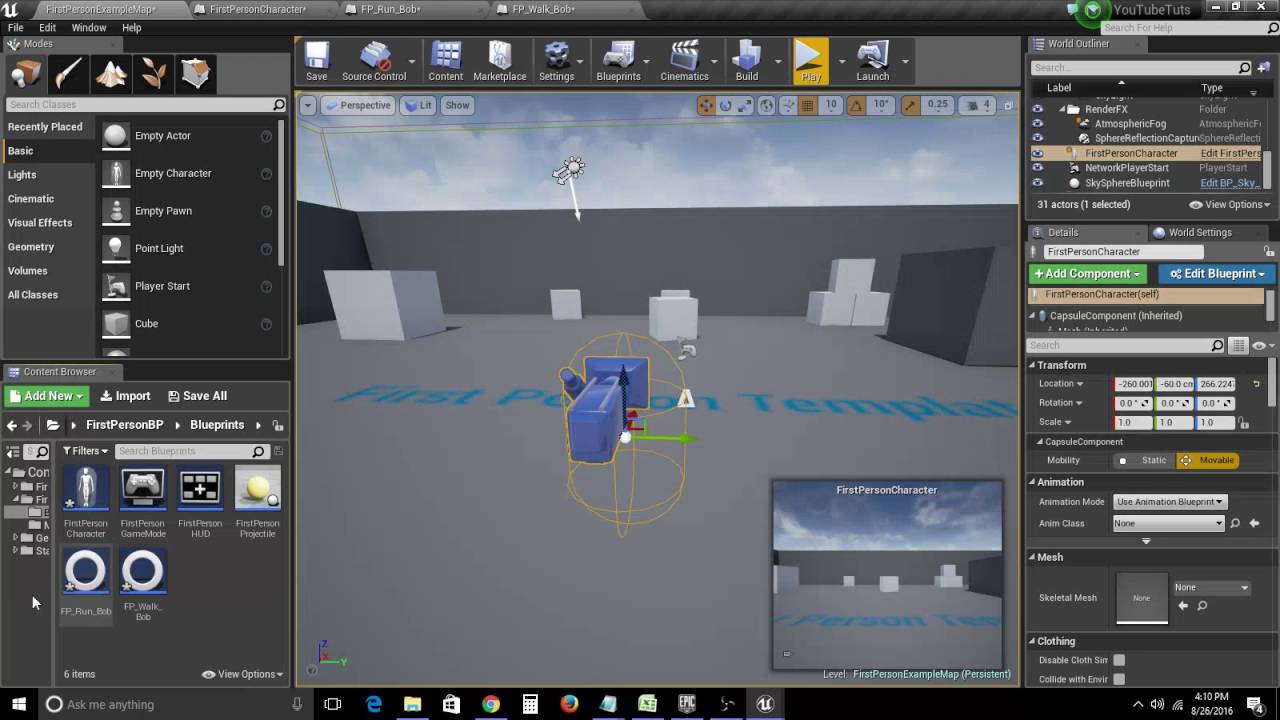Click Show button in viewport toolbar

[457, 105]
